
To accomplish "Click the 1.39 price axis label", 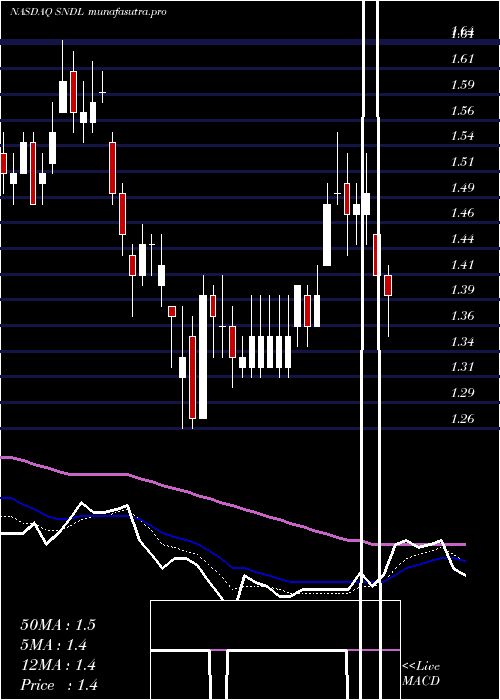I will tap(463, 290).
